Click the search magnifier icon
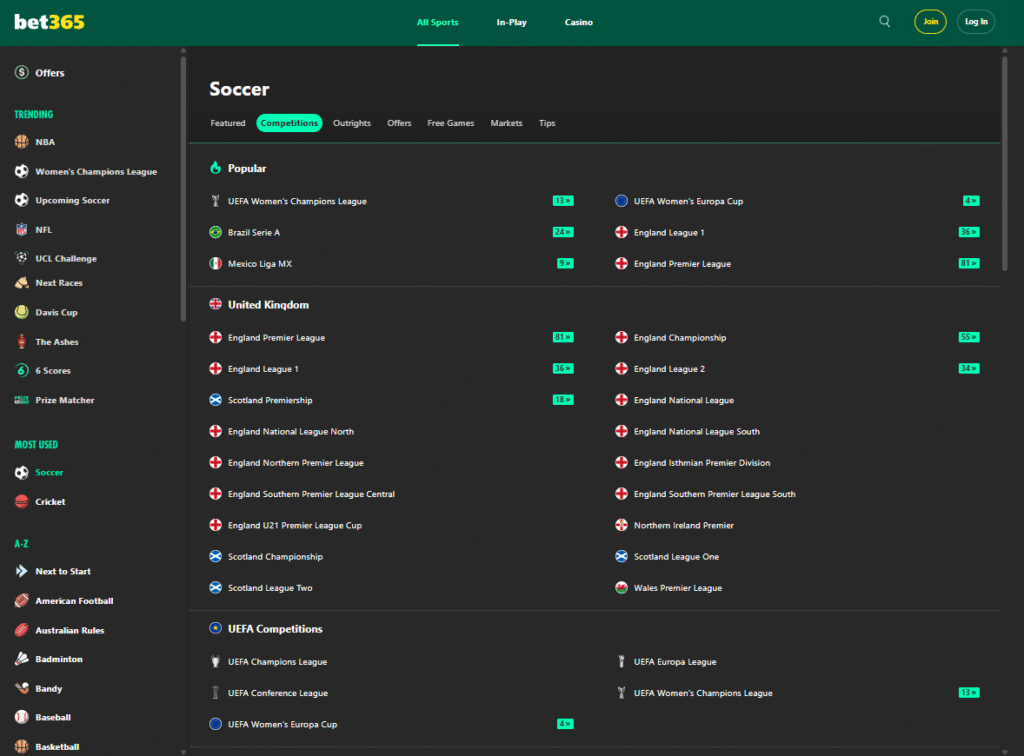The image size is (1024, 756). [x=884, y=20]
